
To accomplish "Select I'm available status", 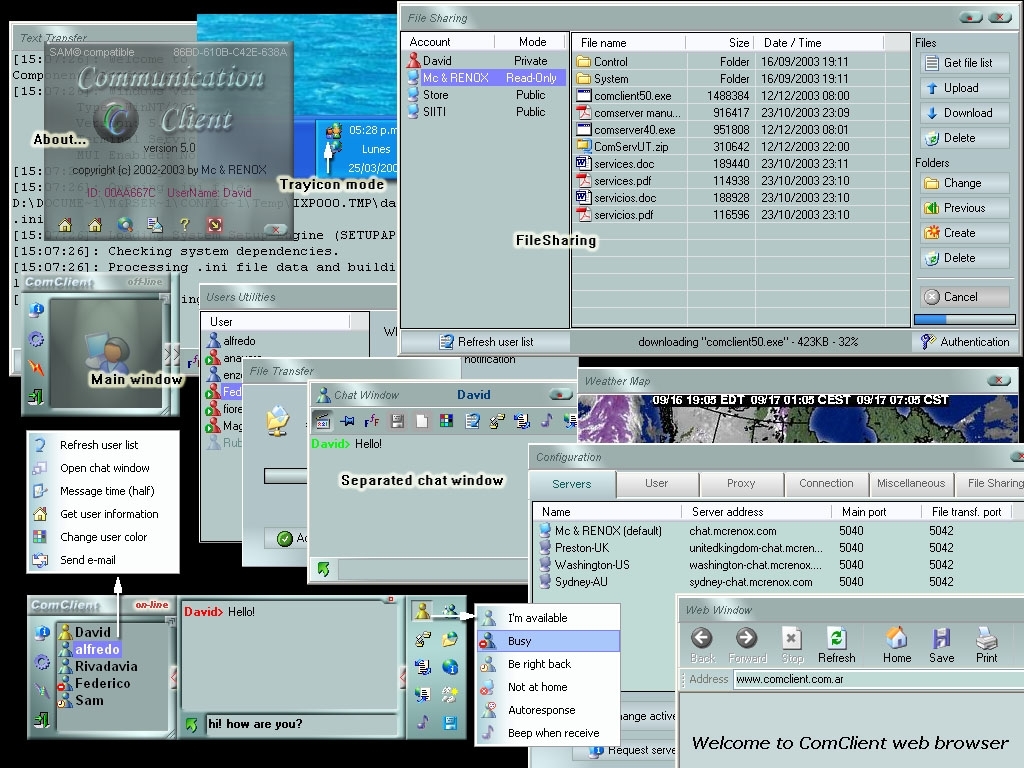I will [548, 618].
